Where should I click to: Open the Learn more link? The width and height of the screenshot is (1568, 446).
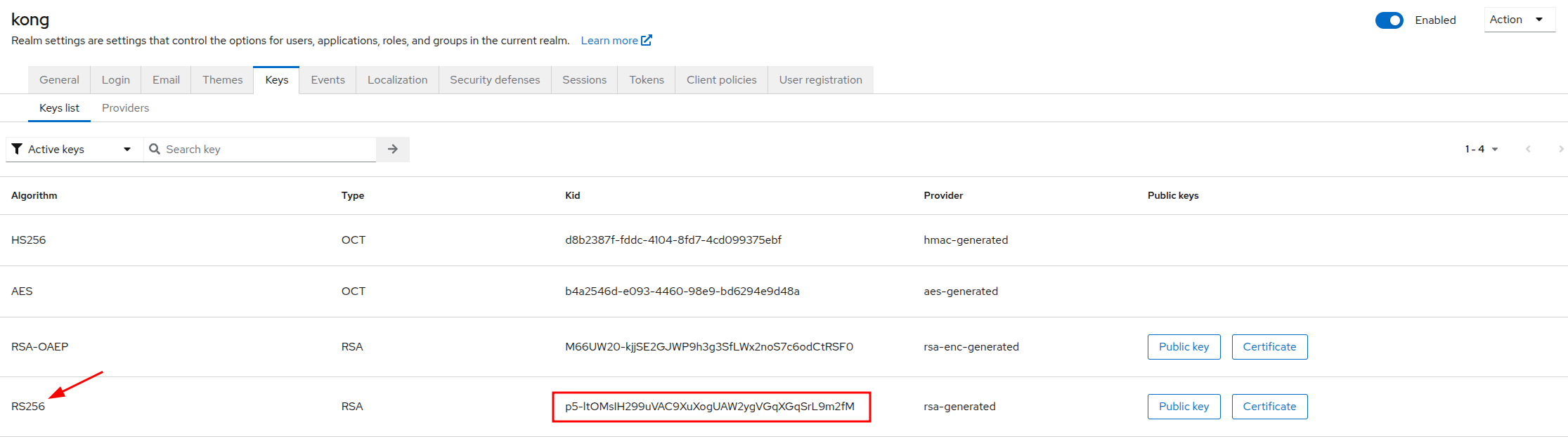[609, 41]
